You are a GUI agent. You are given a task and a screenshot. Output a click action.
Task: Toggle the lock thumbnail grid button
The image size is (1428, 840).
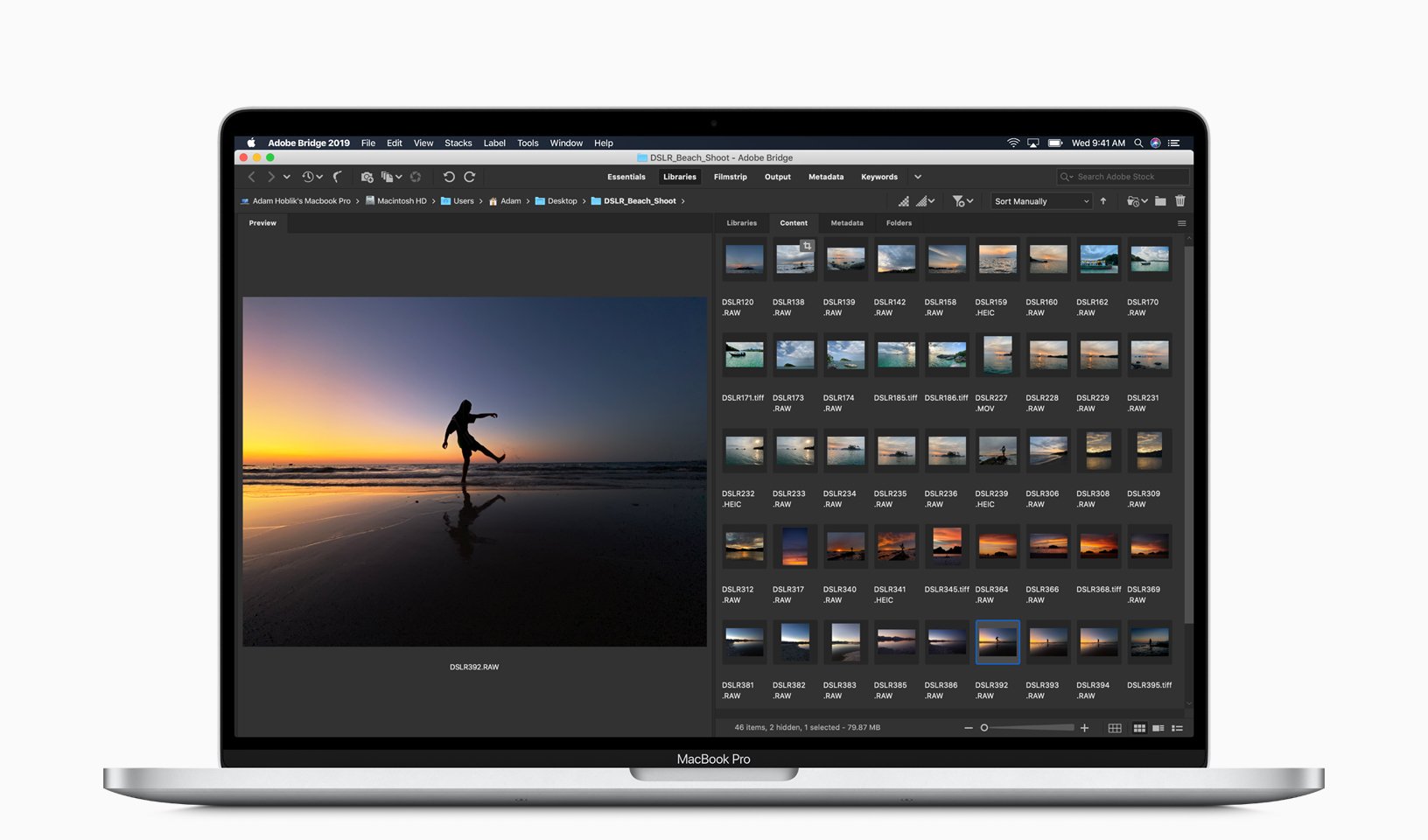pos(1115,728)
